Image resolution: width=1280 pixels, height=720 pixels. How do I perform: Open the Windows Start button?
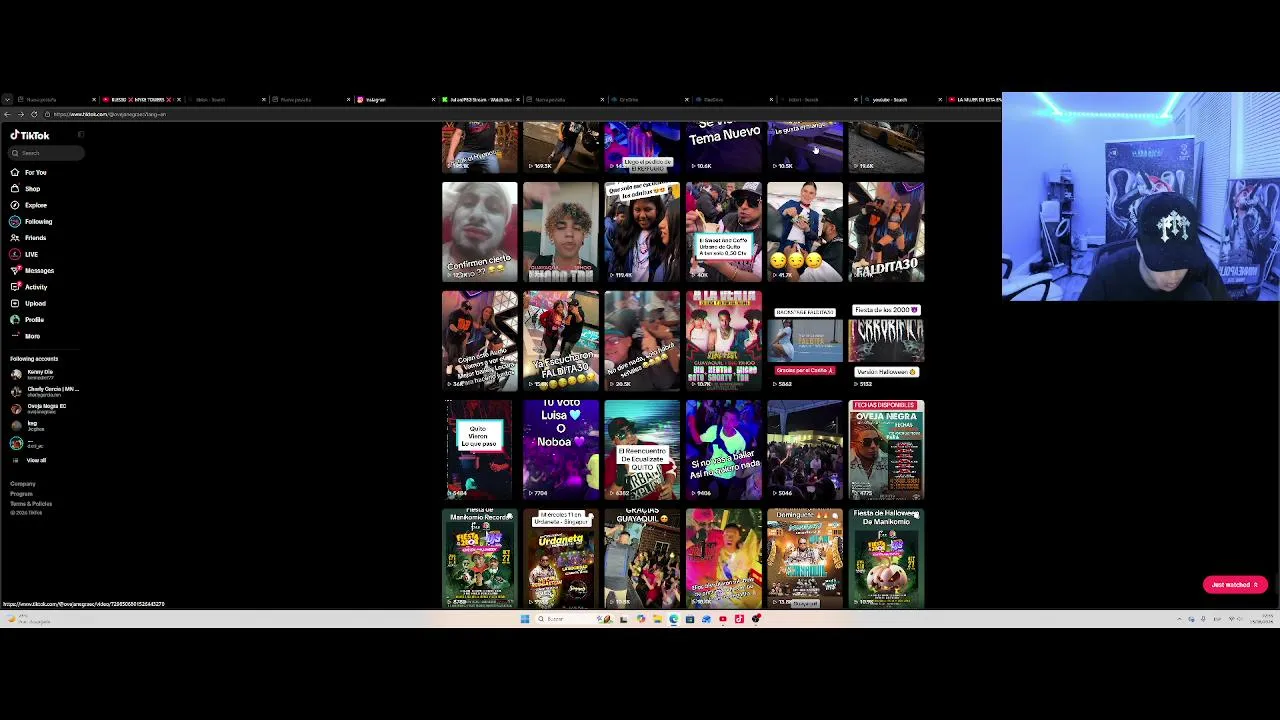click(x=524, y=619)
